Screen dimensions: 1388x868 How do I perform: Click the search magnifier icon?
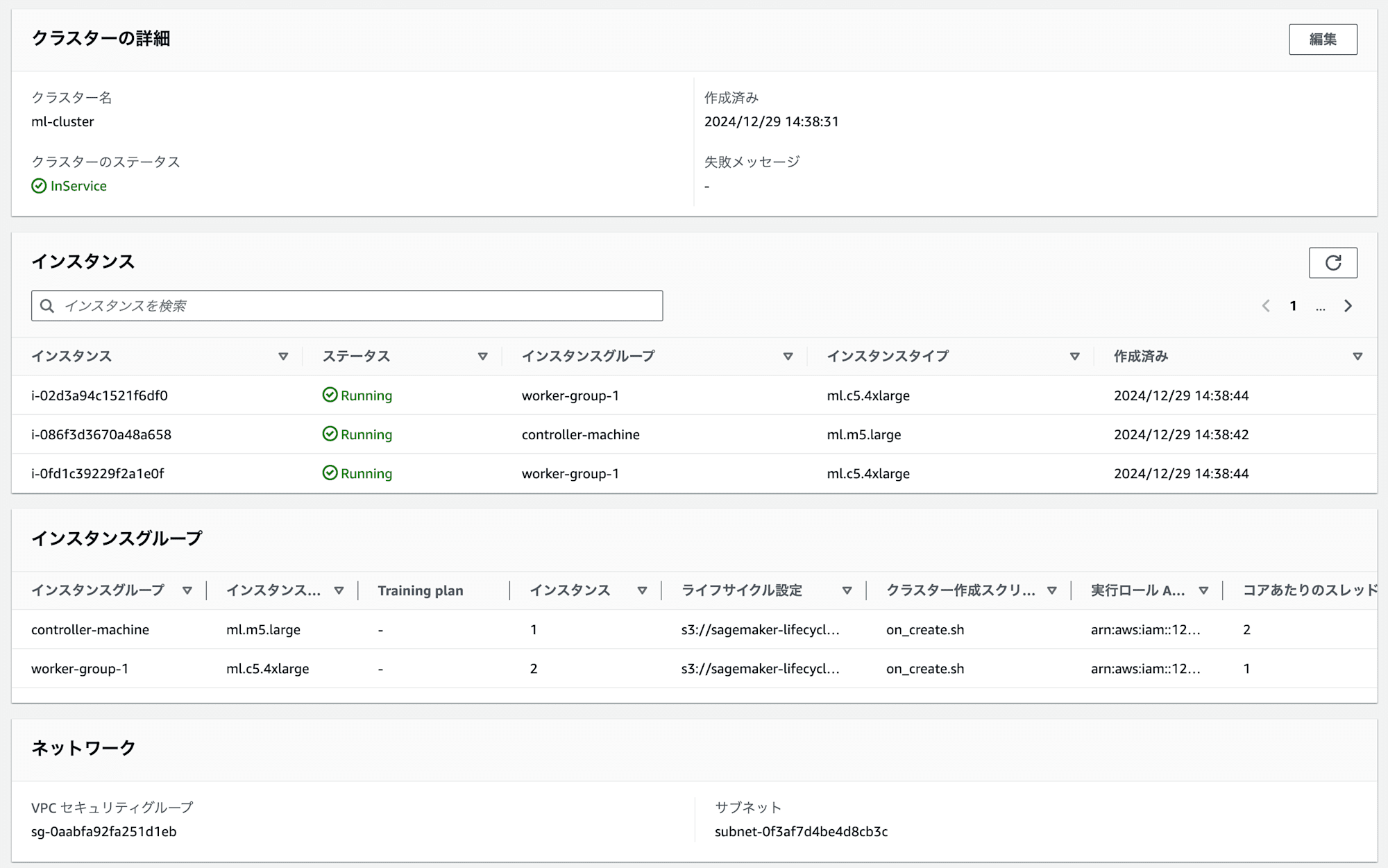(47, 306)
